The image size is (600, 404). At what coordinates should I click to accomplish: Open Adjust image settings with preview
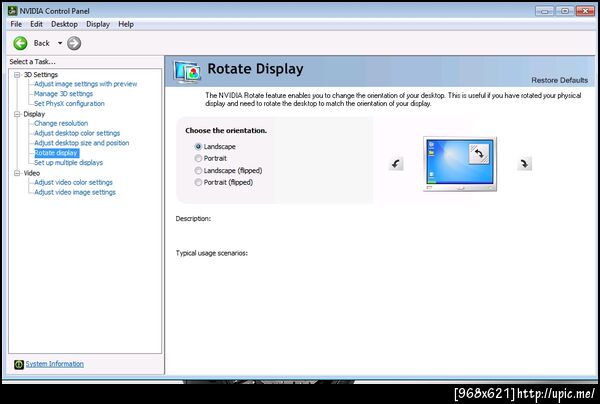click(x=85, y=84)
